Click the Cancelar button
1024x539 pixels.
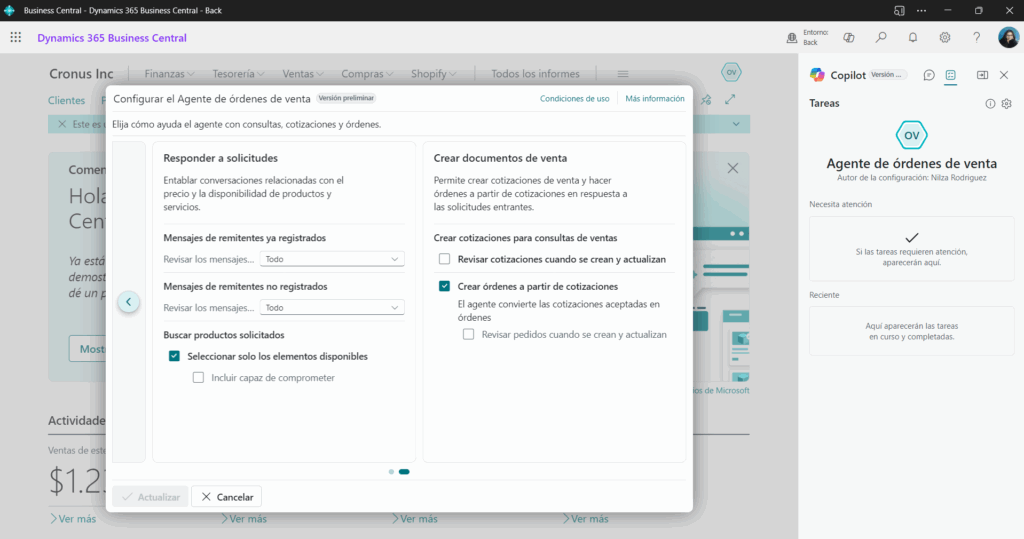point(227,497)
